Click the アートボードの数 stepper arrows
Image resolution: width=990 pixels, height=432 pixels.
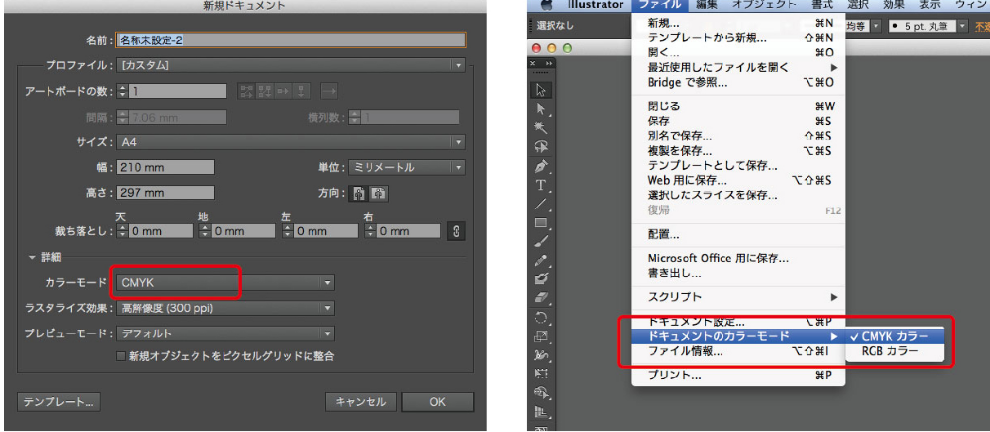[122, 91]
